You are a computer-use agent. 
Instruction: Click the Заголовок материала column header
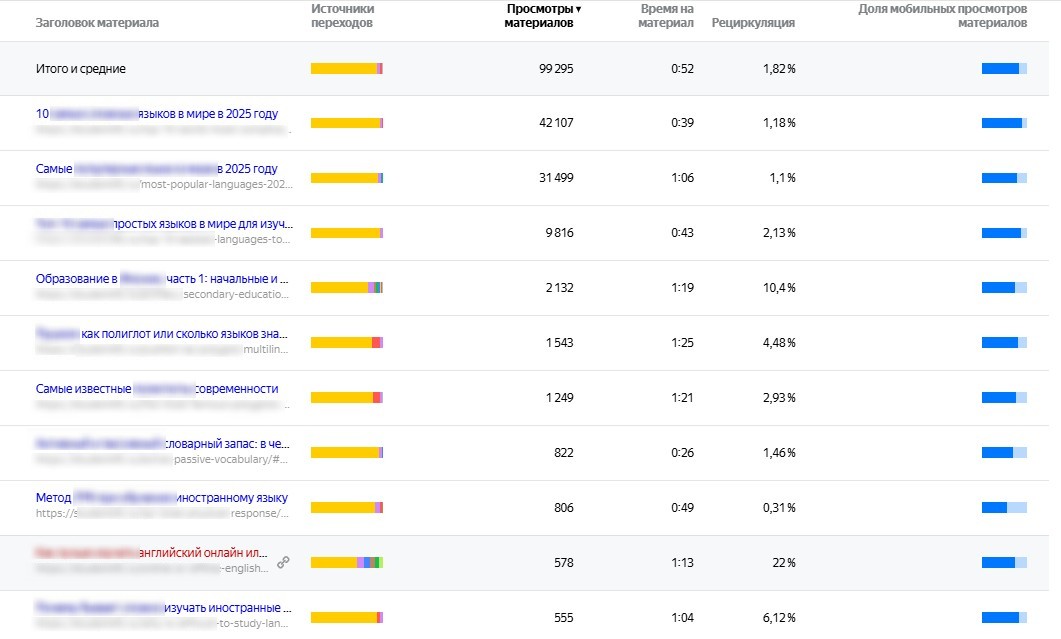pos(97,23)
